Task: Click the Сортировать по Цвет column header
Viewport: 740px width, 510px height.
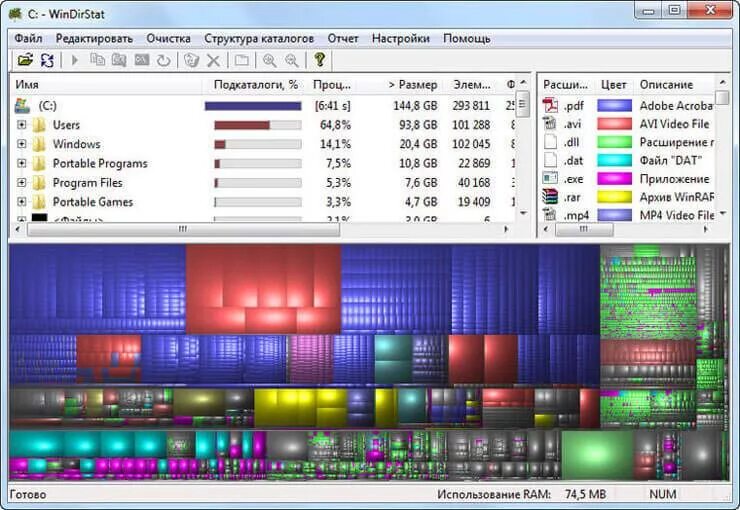Action: pos(614,84)
